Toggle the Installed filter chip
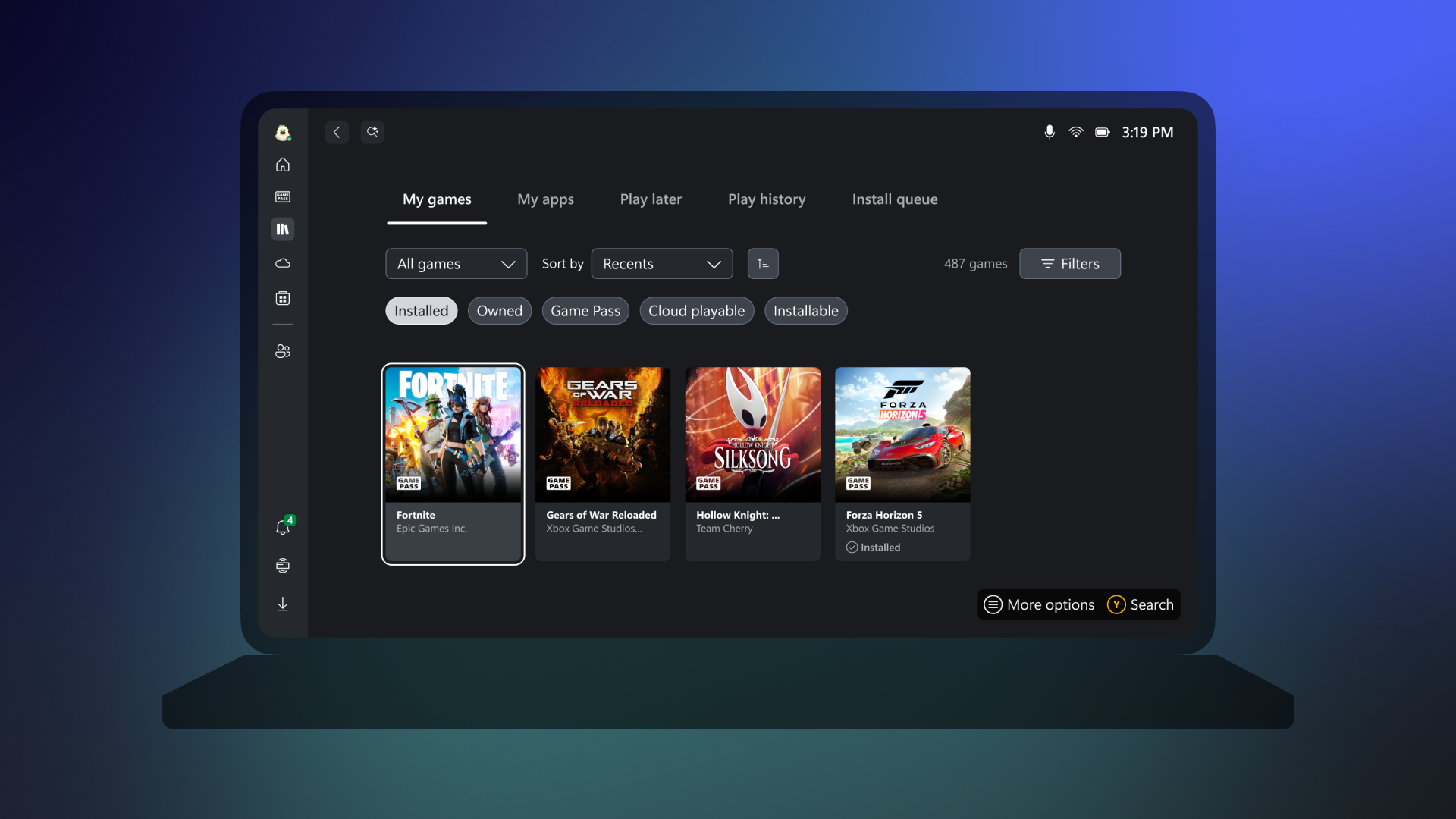The width and height of the screenshot is (1456, 819). tap(421, 310)
